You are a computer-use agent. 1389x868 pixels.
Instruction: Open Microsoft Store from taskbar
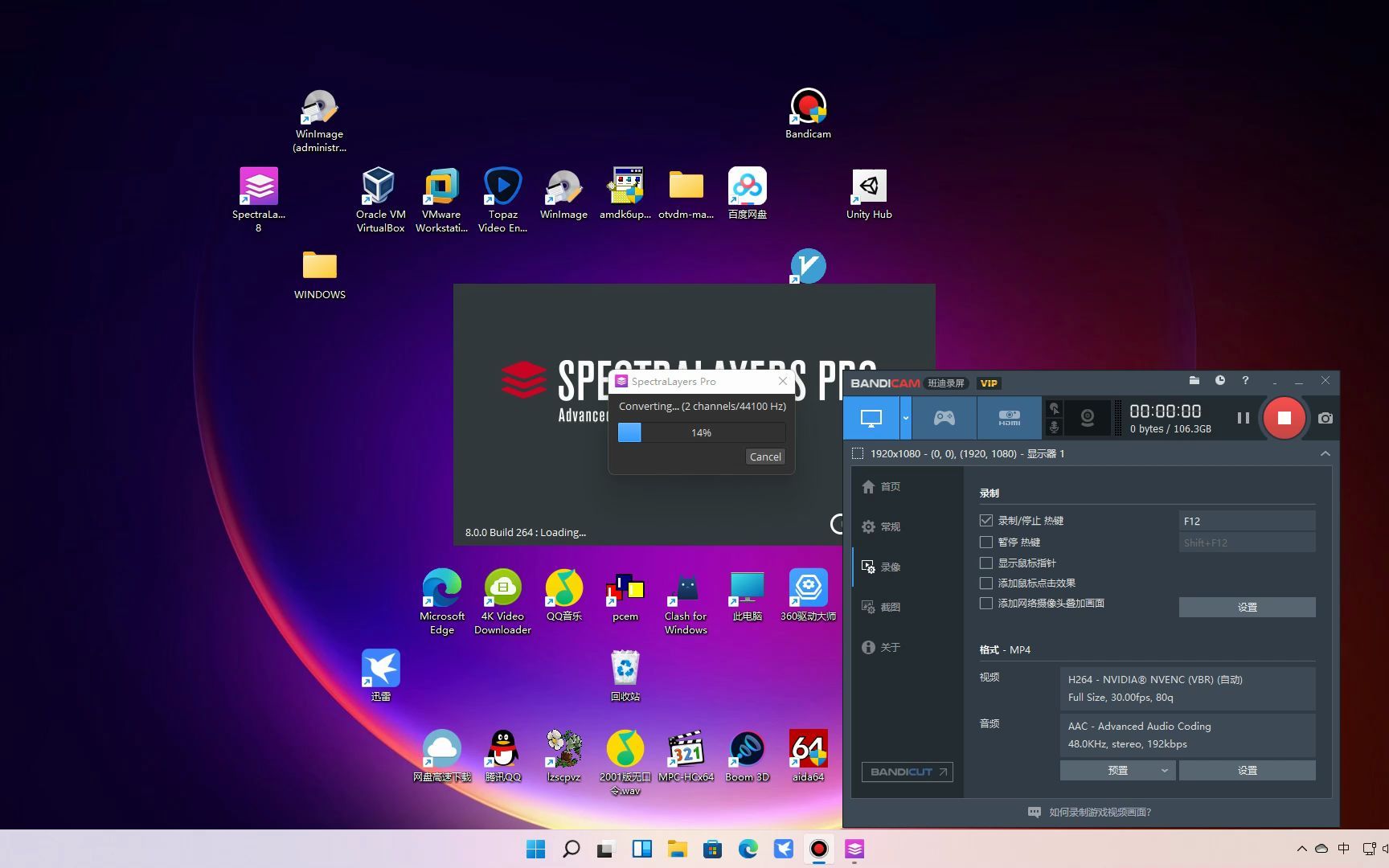pos(712,849)
